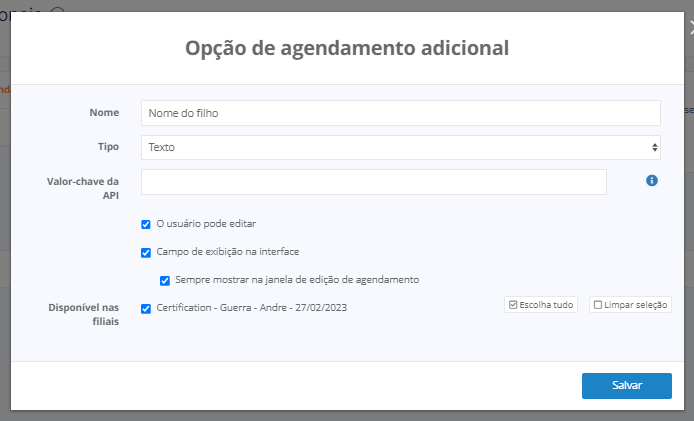Uncheck the Certification - Guerra - Andre branch

coord(146,308)
